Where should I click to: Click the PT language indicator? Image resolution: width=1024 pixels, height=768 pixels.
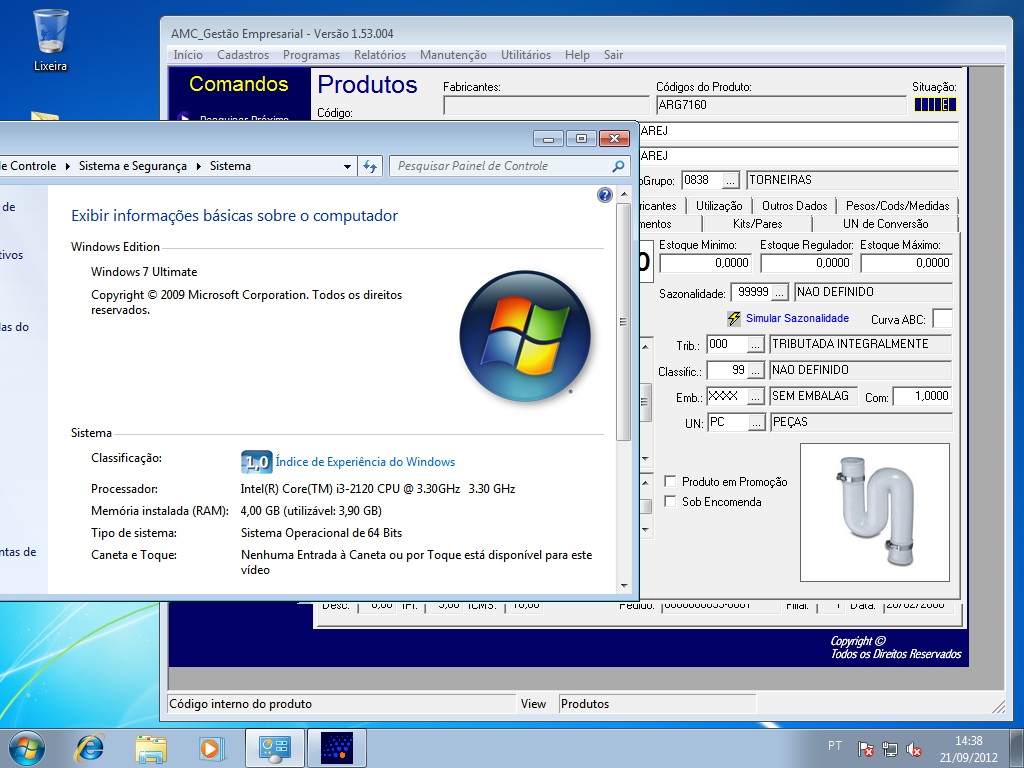click(x=835, y=746)
